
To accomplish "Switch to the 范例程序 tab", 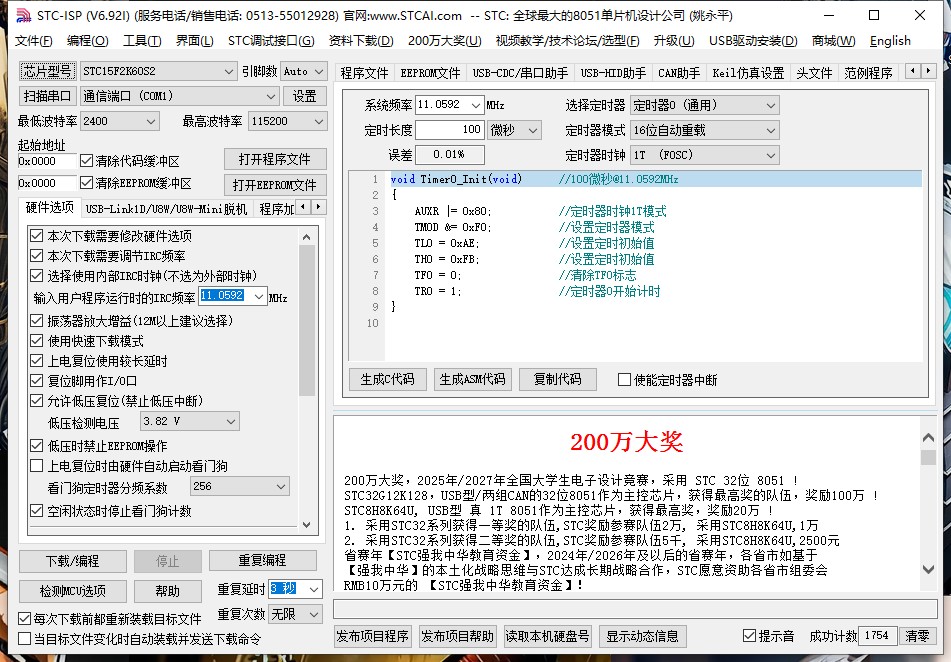I will tap(868, 73).
